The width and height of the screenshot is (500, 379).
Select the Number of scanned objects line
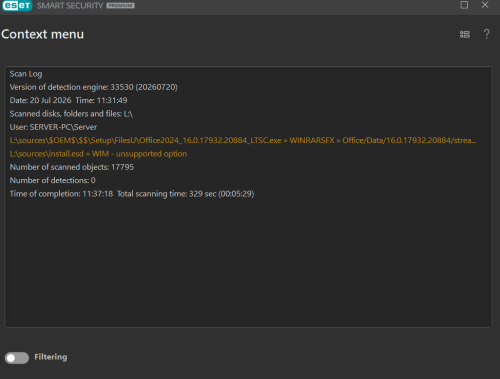coord(72,167)
